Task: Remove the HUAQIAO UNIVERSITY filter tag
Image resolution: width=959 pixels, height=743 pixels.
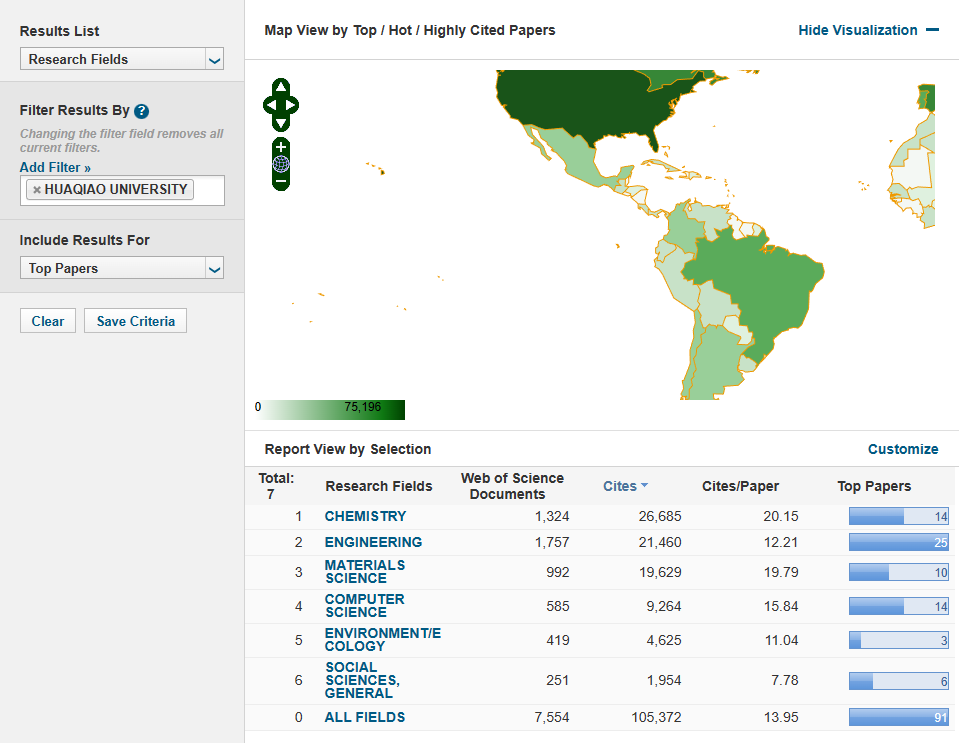Action: click(37, 190)
